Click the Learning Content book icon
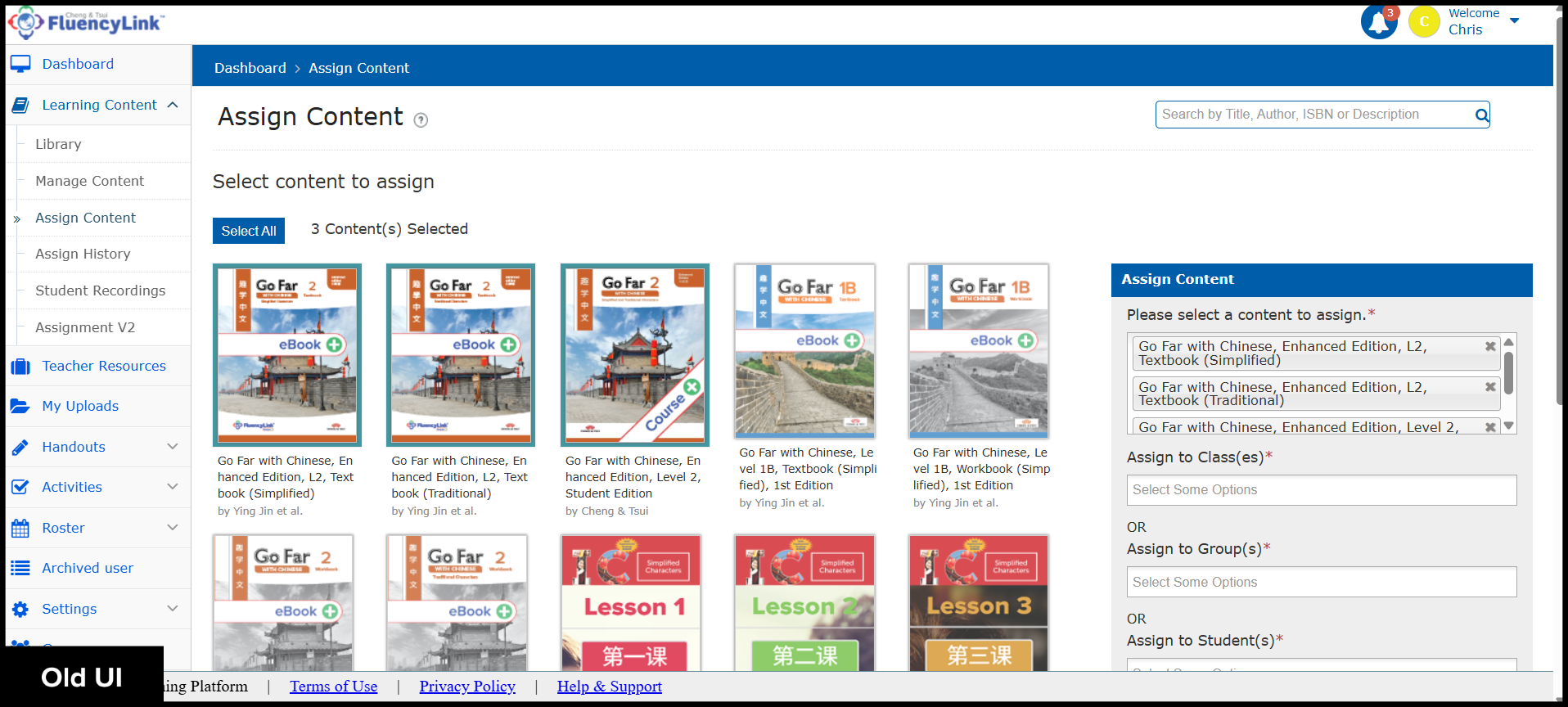The width and height of the screenshot is (1568, 707). point(20,105)
